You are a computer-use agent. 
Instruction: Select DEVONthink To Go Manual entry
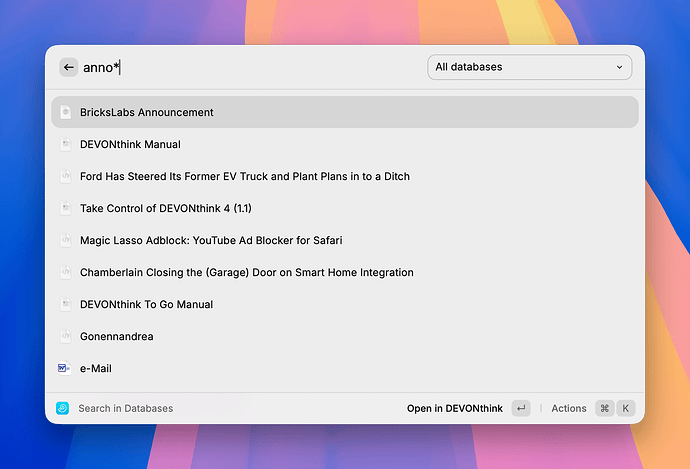tap(146, 304)
